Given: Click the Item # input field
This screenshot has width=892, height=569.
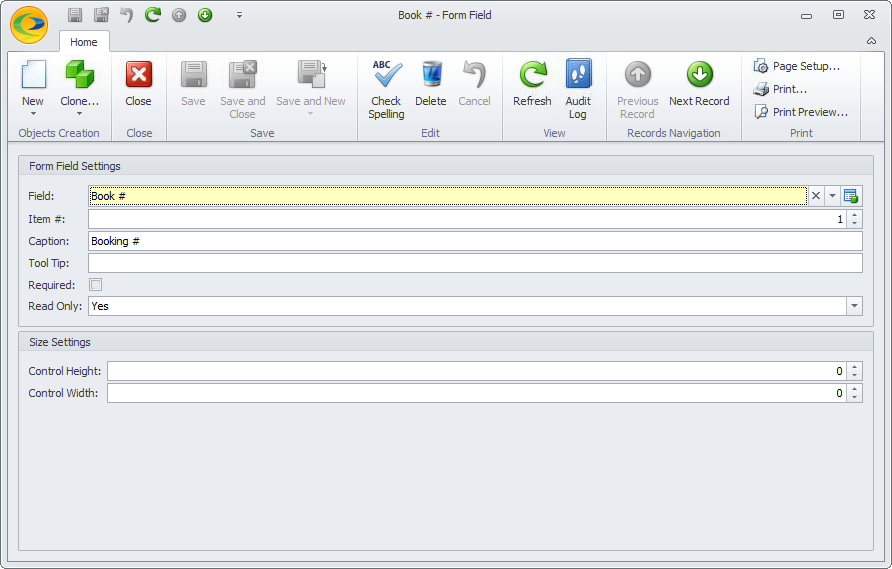Looking at the screenshot, I should point(467,219).
